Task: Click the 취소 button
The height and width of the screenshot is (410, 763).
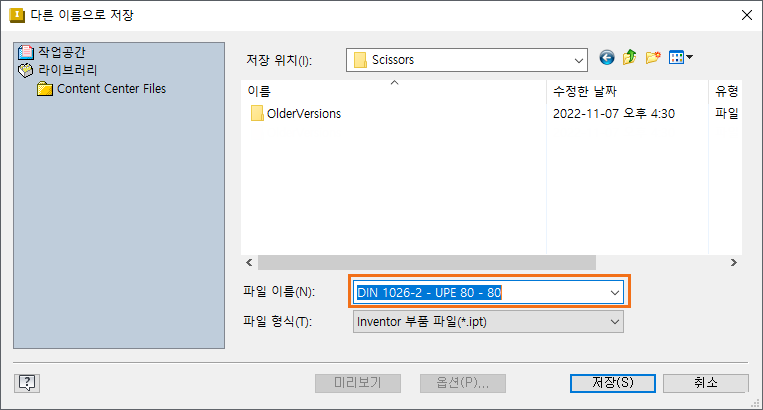Action: click(x=706, y=383)
